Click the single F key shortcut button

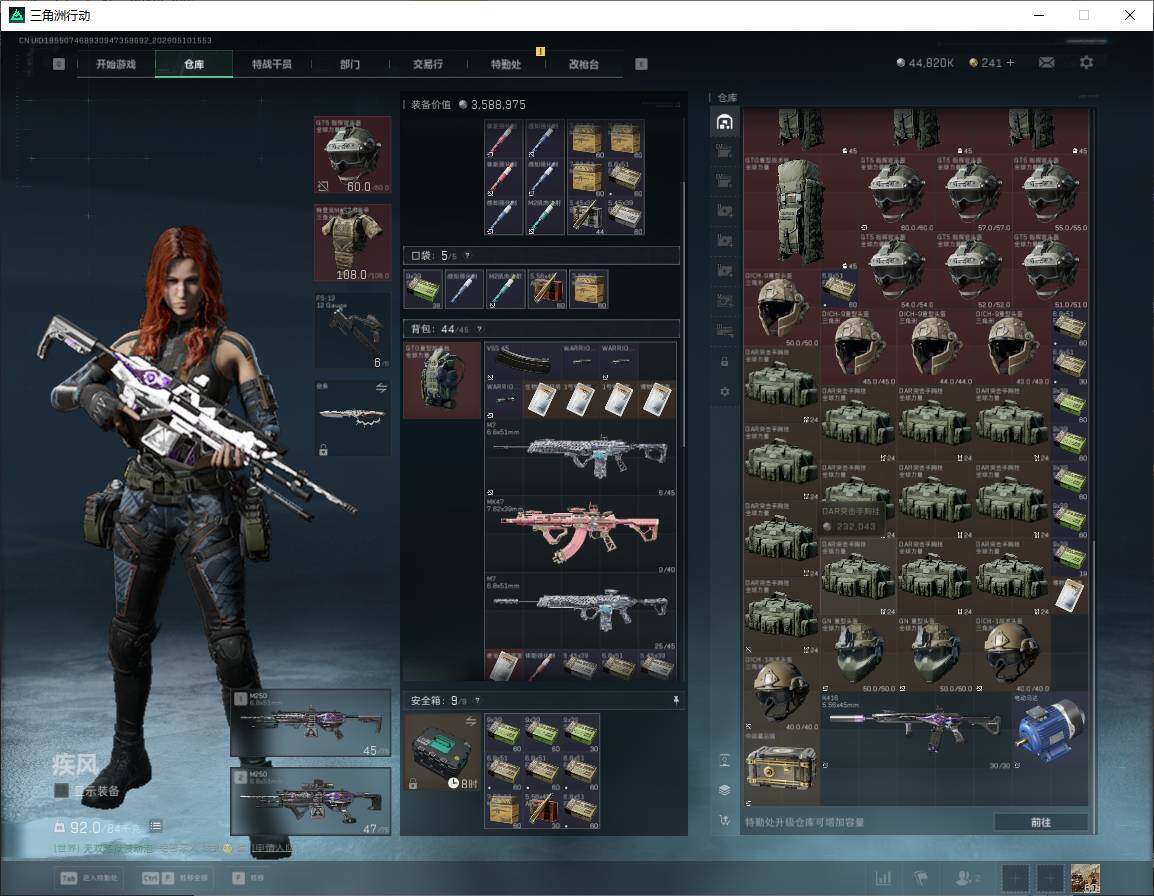point(248,878)
